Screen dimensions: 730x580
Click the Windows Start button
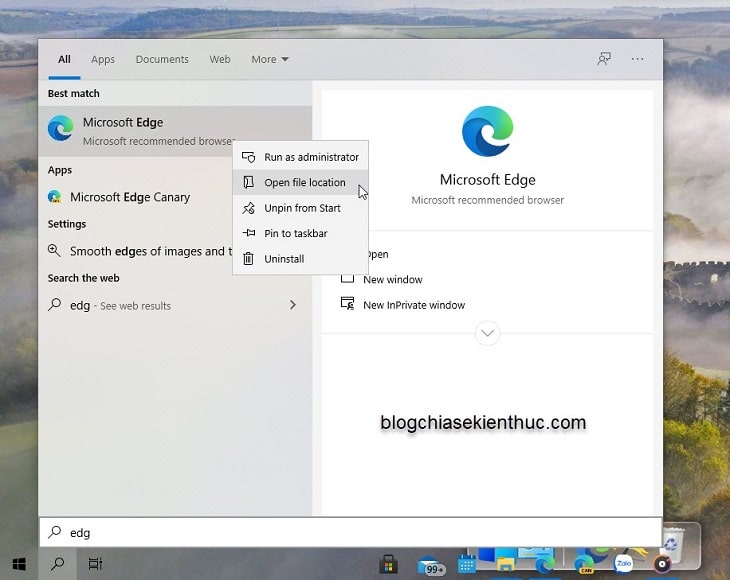click(19, 564)
